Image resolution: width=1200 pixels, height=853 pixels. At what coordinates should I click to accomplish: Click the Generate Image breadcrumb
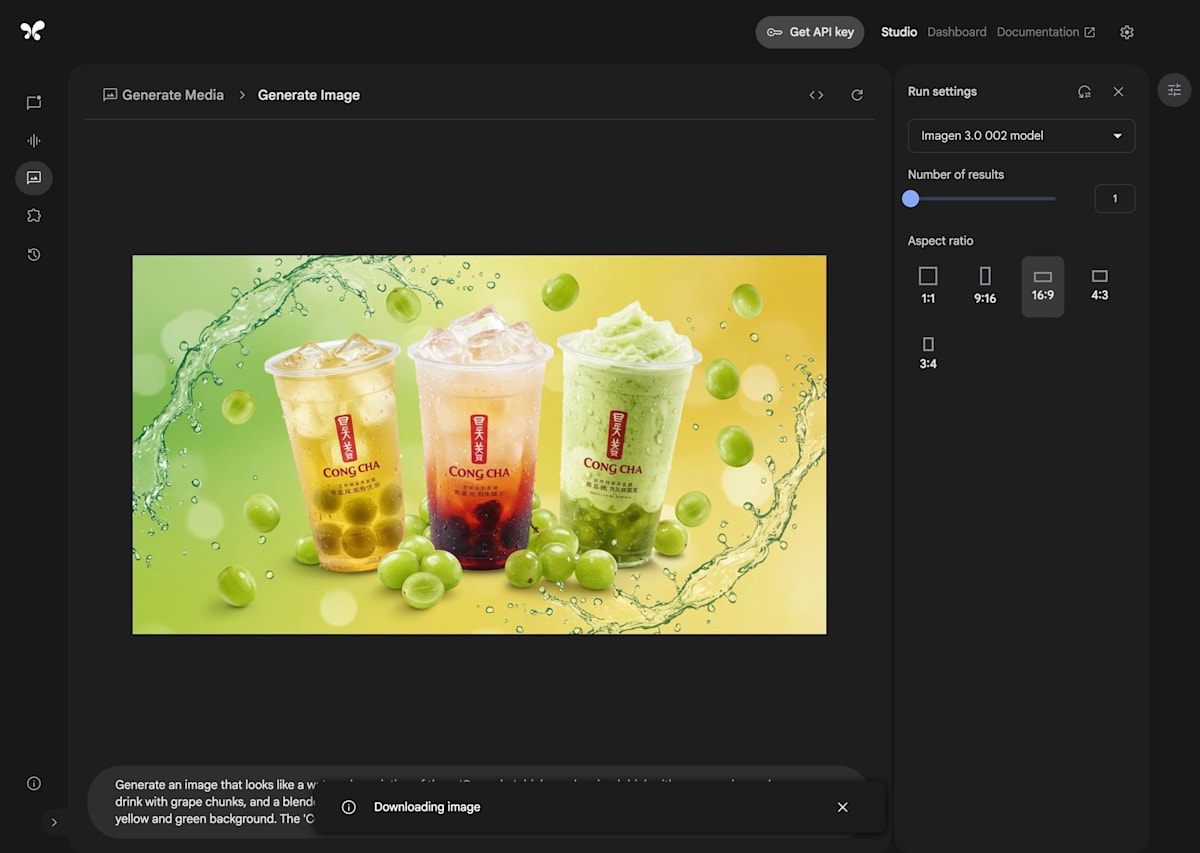[x=309, y=95]
